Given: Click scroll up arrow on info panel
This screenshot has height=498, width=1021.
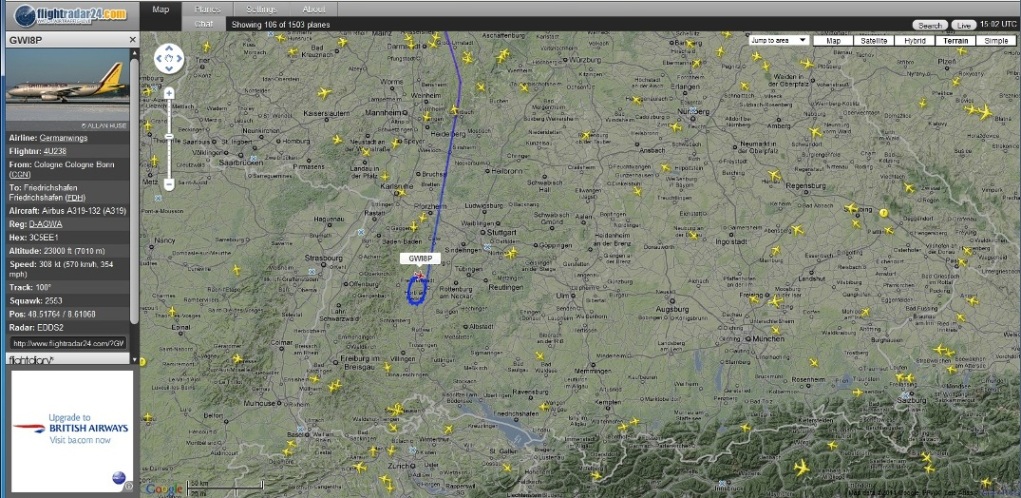Looking at the screenshot, I should (x=133, y=53).
